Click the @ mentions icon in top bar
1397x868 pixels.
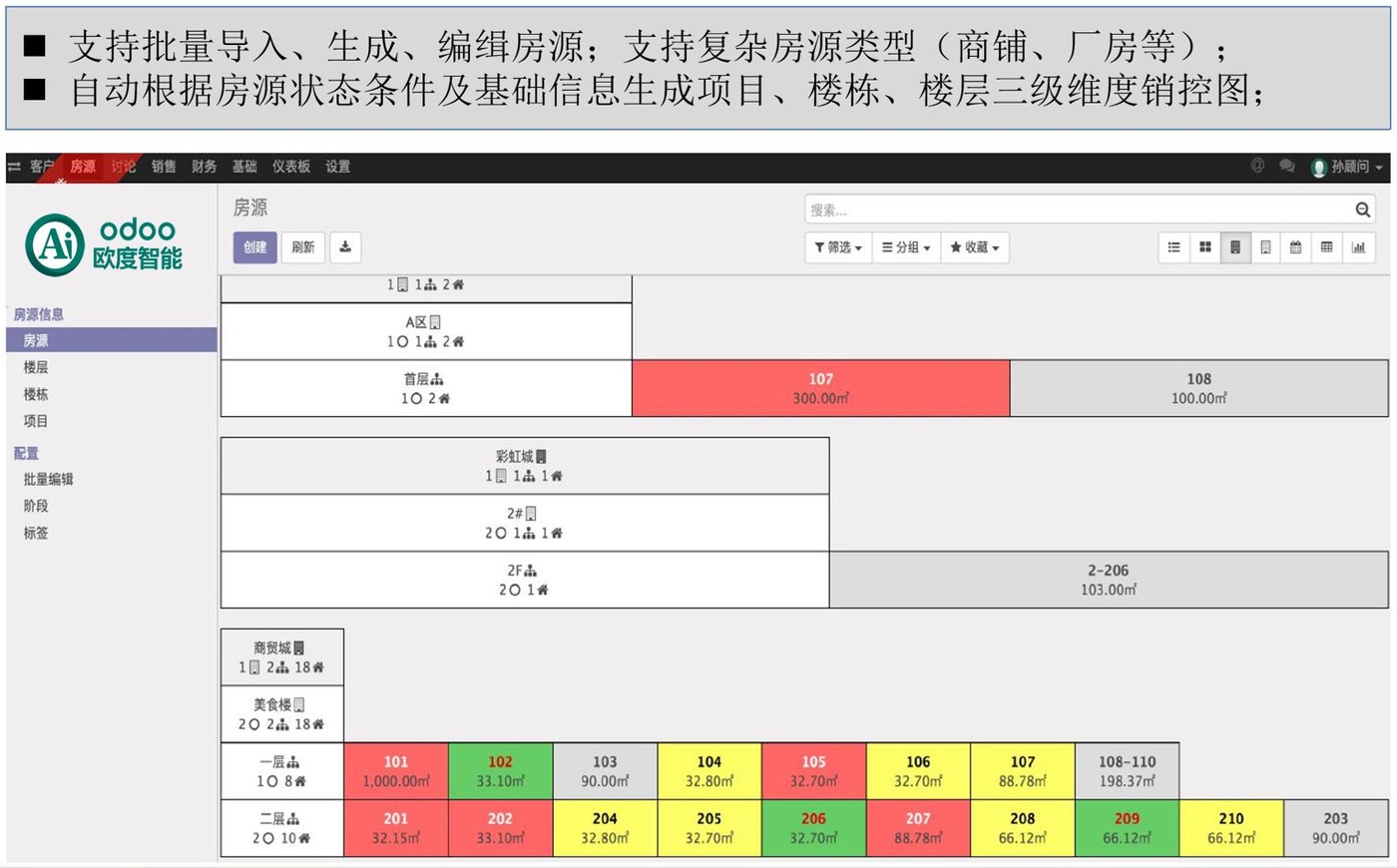pyautogui.click(x=1257, y=166)
